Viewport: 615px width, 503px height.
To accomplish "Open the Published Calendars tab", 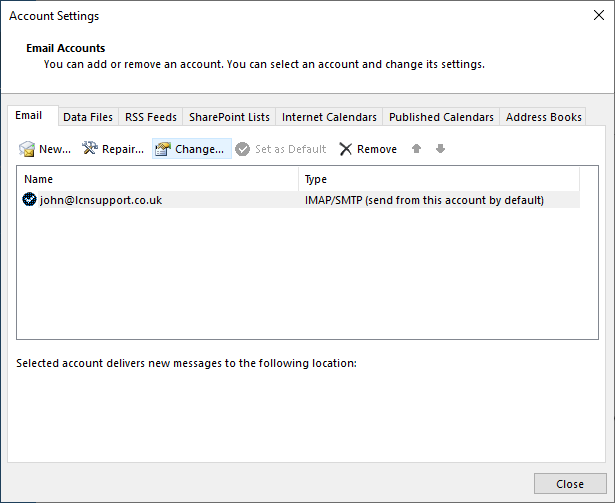I will click(x=441, y=117).
